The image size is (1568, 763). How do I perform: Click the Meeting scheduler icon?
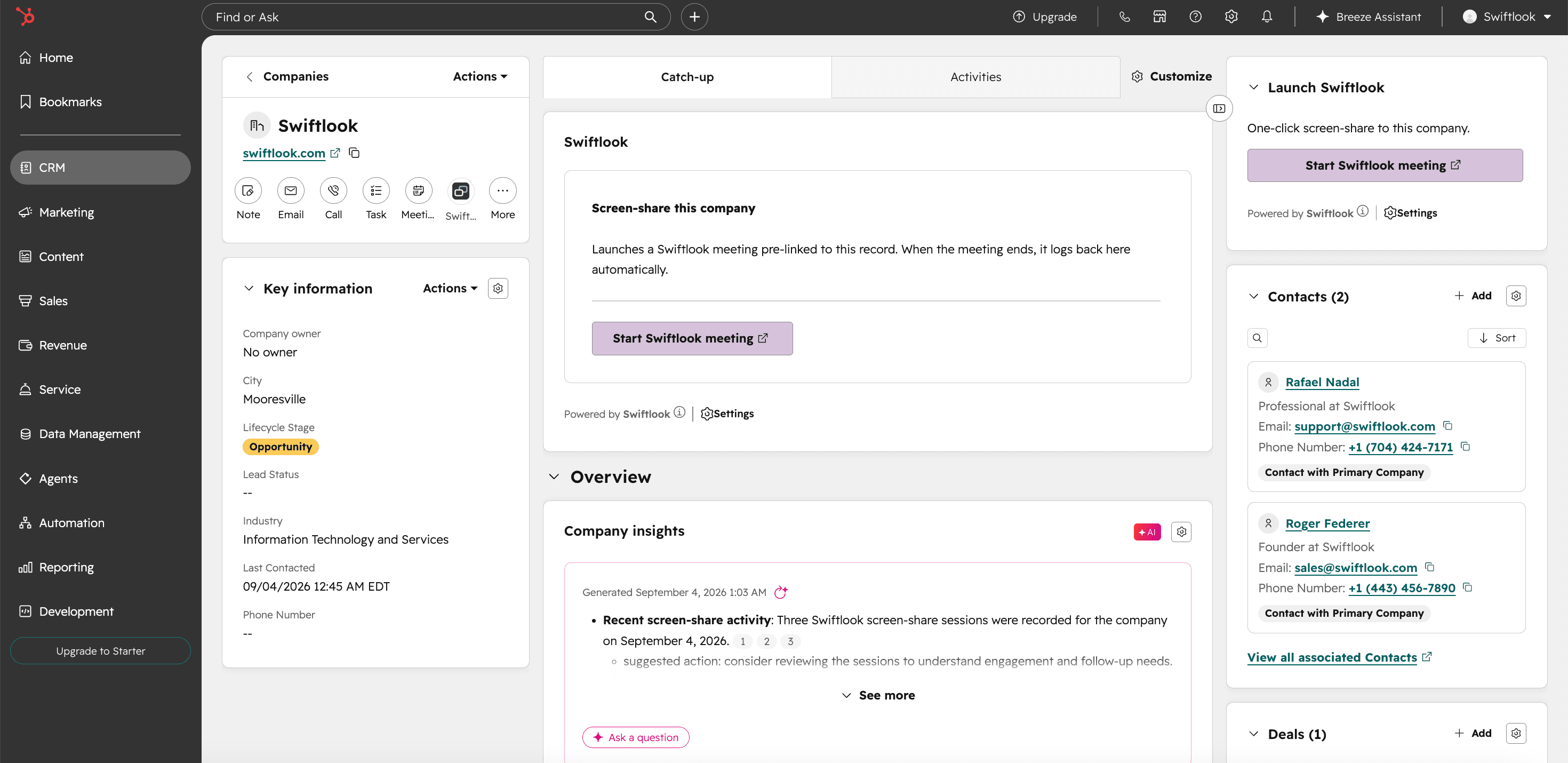418,191
